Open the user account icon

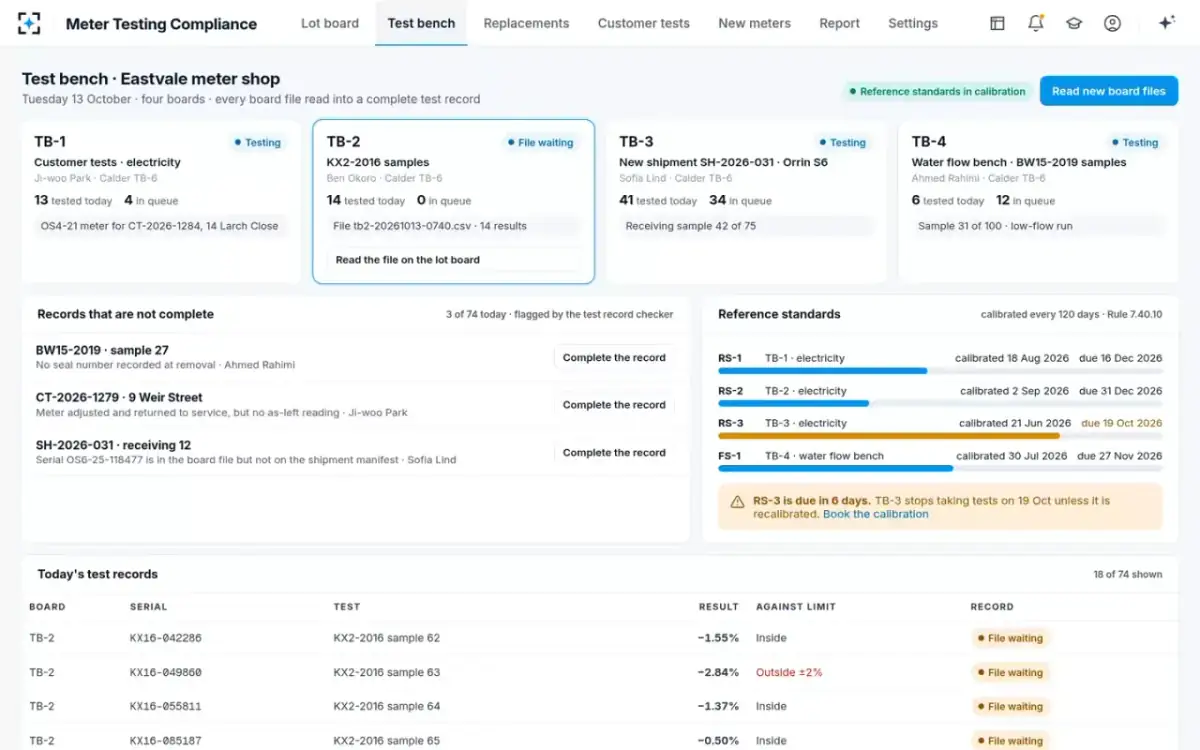1112,23
